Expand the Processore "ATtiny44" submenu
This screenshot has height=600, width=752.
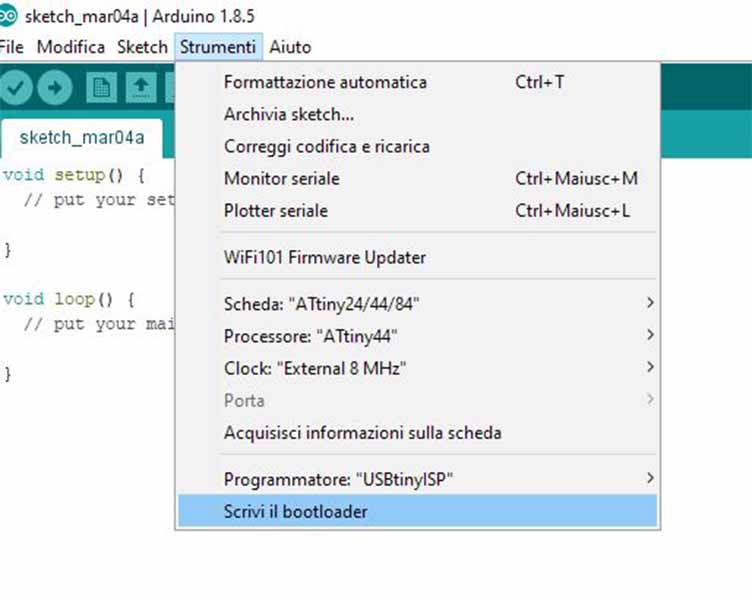coord(417,336)
